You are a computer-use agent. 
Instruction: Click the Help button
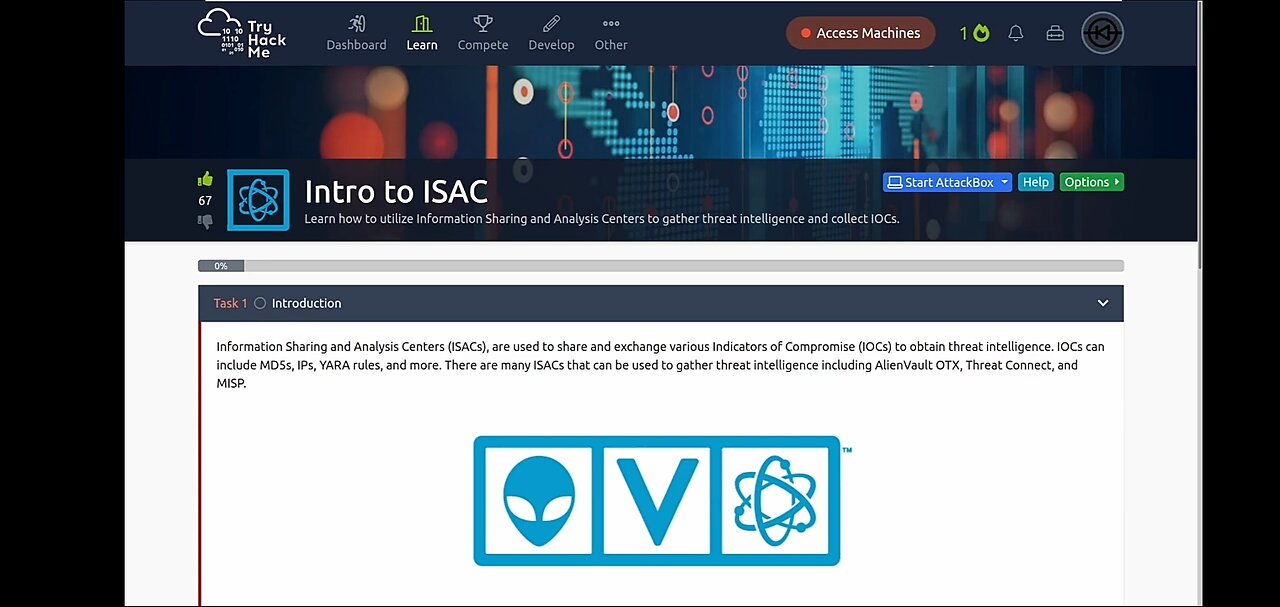tap(1036, 182)
